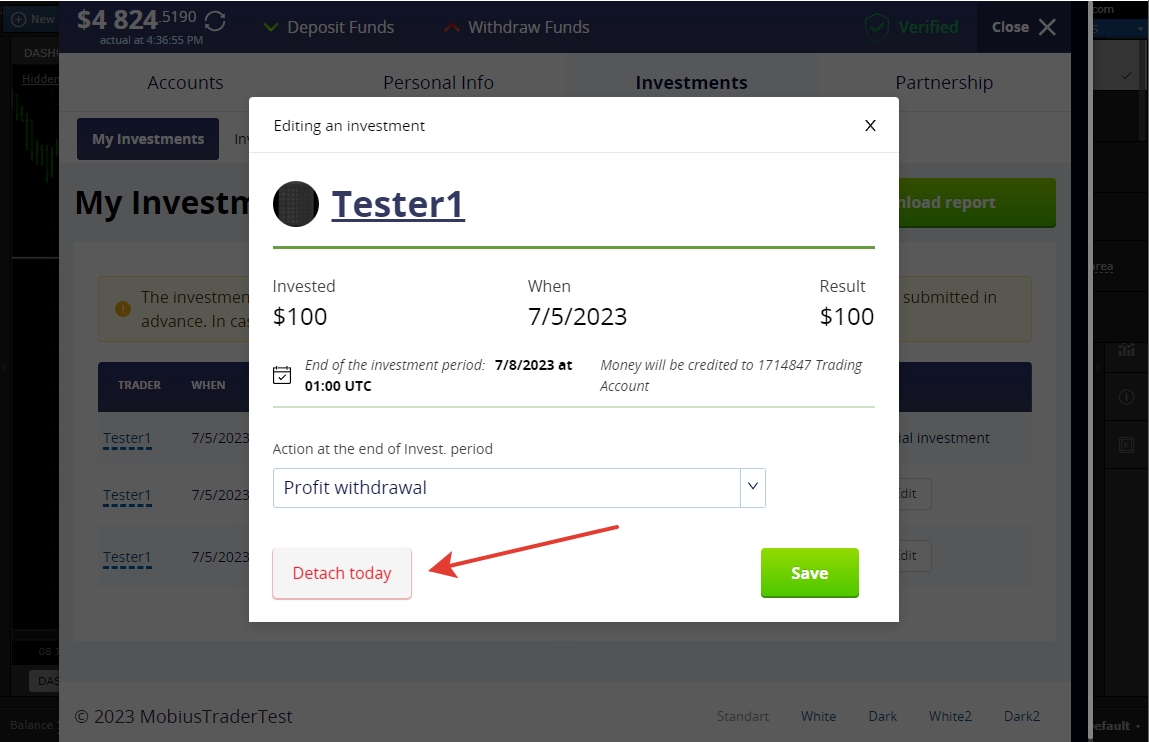Viewport: 1149px width, 742px height.
Task: Click the Close X in top bar
Action: tap(1048, 27)
